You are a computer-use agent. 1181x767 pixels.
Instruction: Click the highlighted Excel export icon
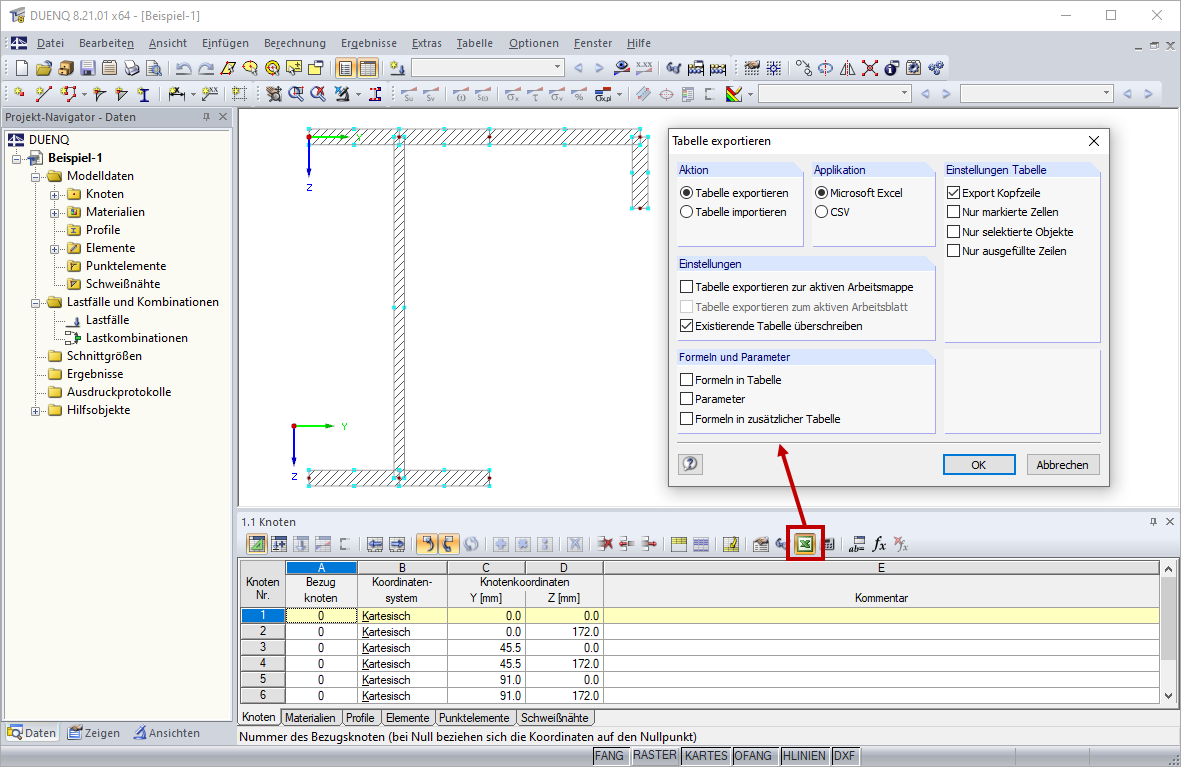click(805, 543)
